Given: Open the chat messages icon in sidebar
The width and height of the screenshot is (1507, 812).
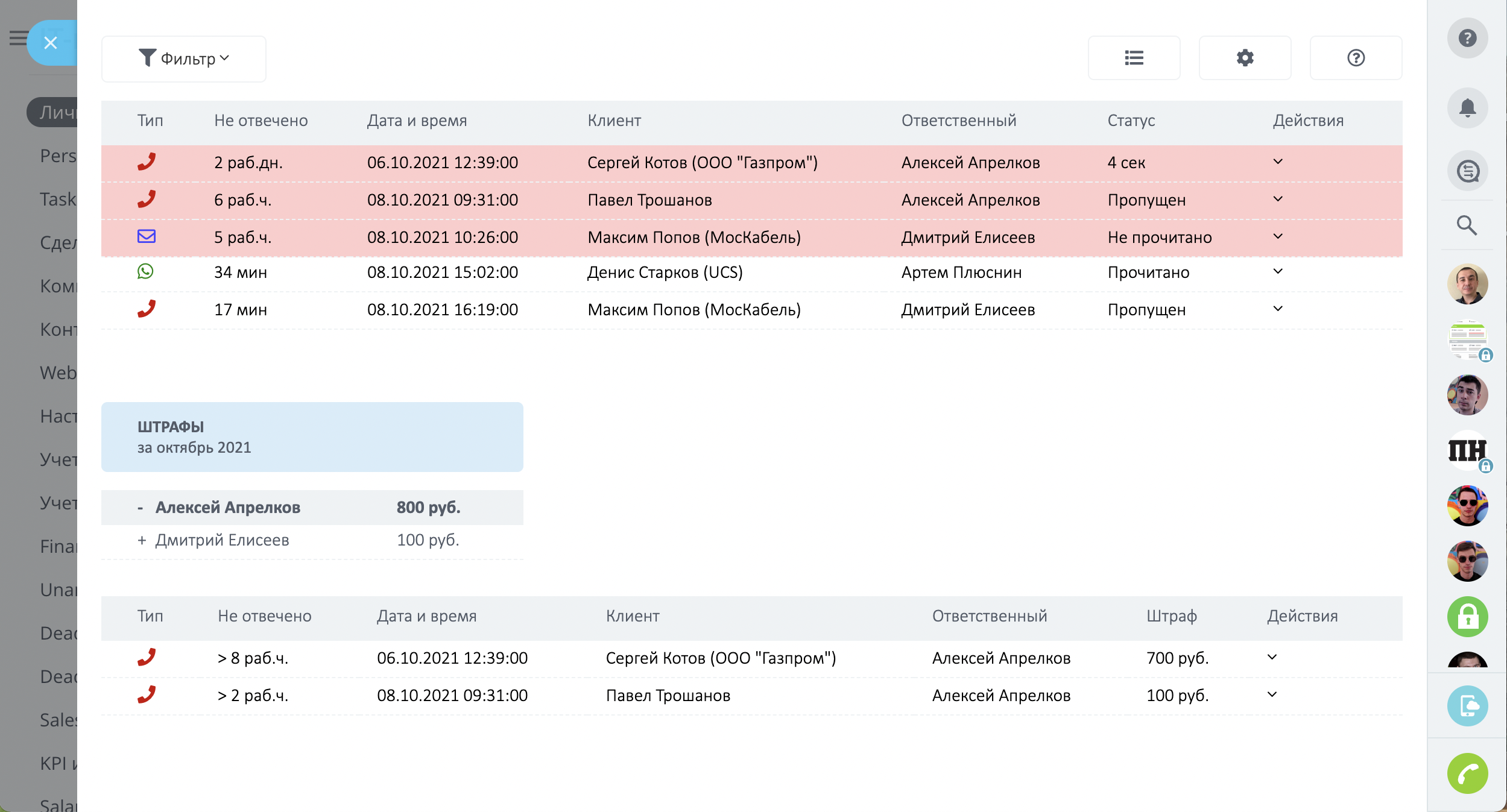Looking at the screenshot, I should [x=1467, y=171].
